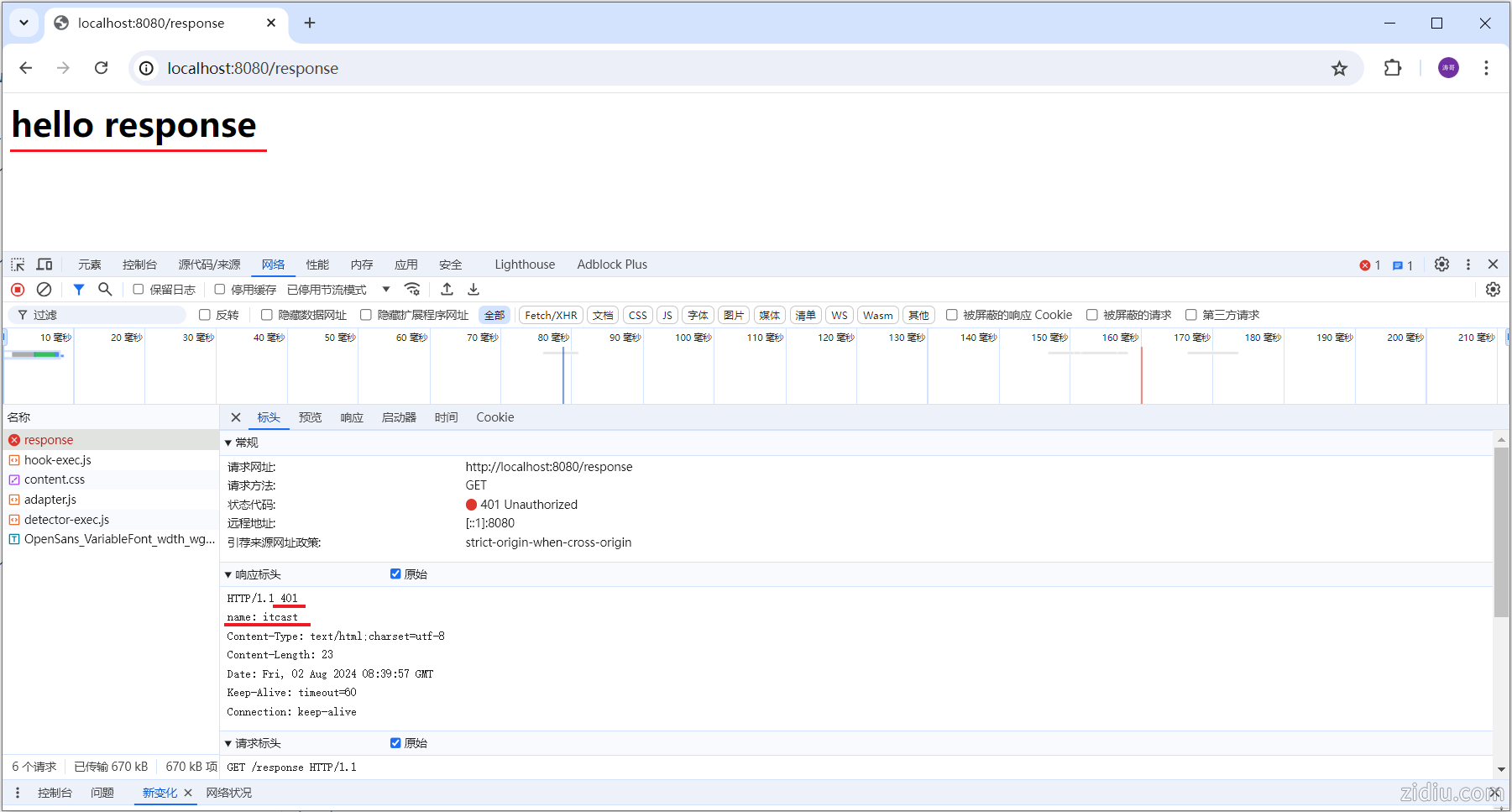This screenshot has width=1512, height=812.
Task: Collapse the 常规 section
Action: click(228, 443)
